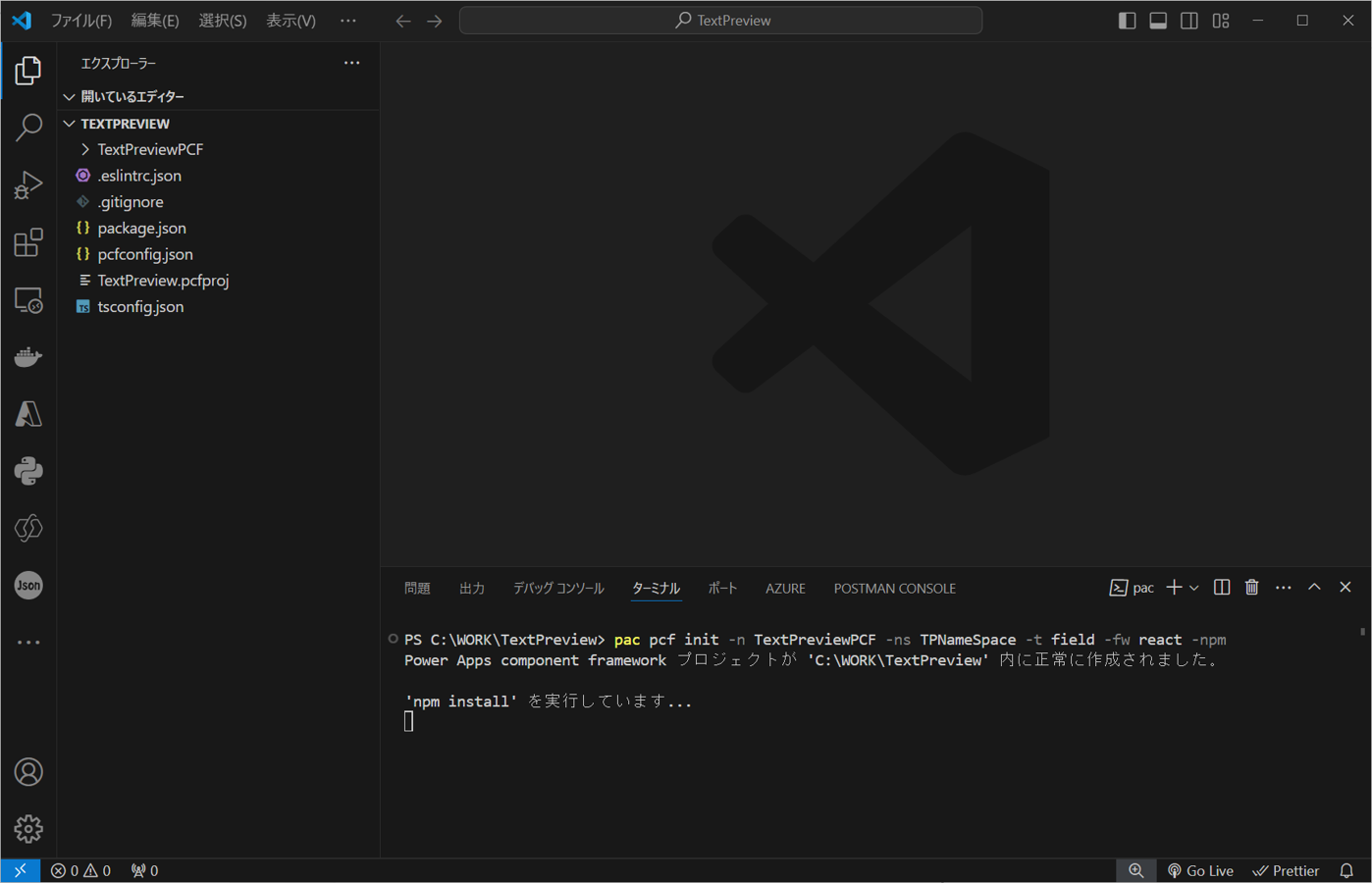The width and height of the screenshot is (1372, 883).
Task: Open the Azure view icon
Action: (x=28, y=414)
